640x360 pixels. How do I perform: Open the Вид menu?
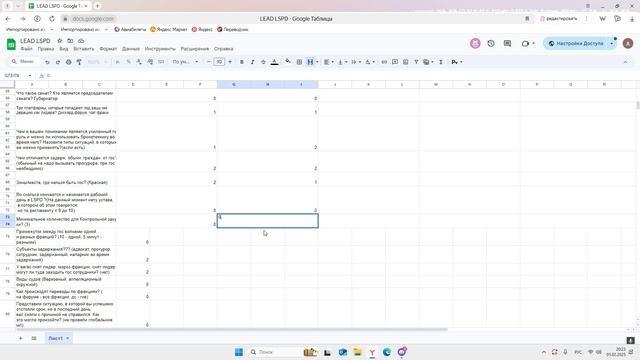pyautogui.click(x=64, y=49)
